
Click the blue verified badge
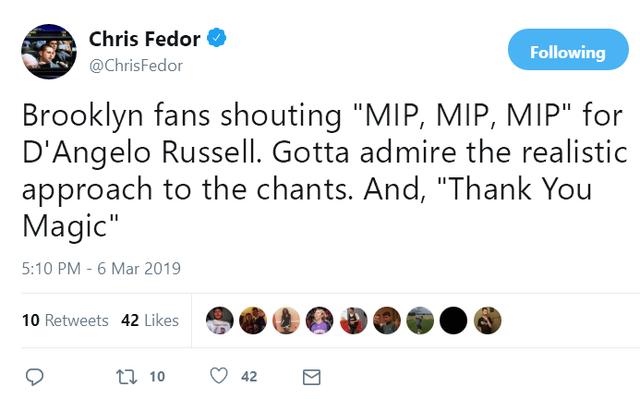click(x=217, y=38)
